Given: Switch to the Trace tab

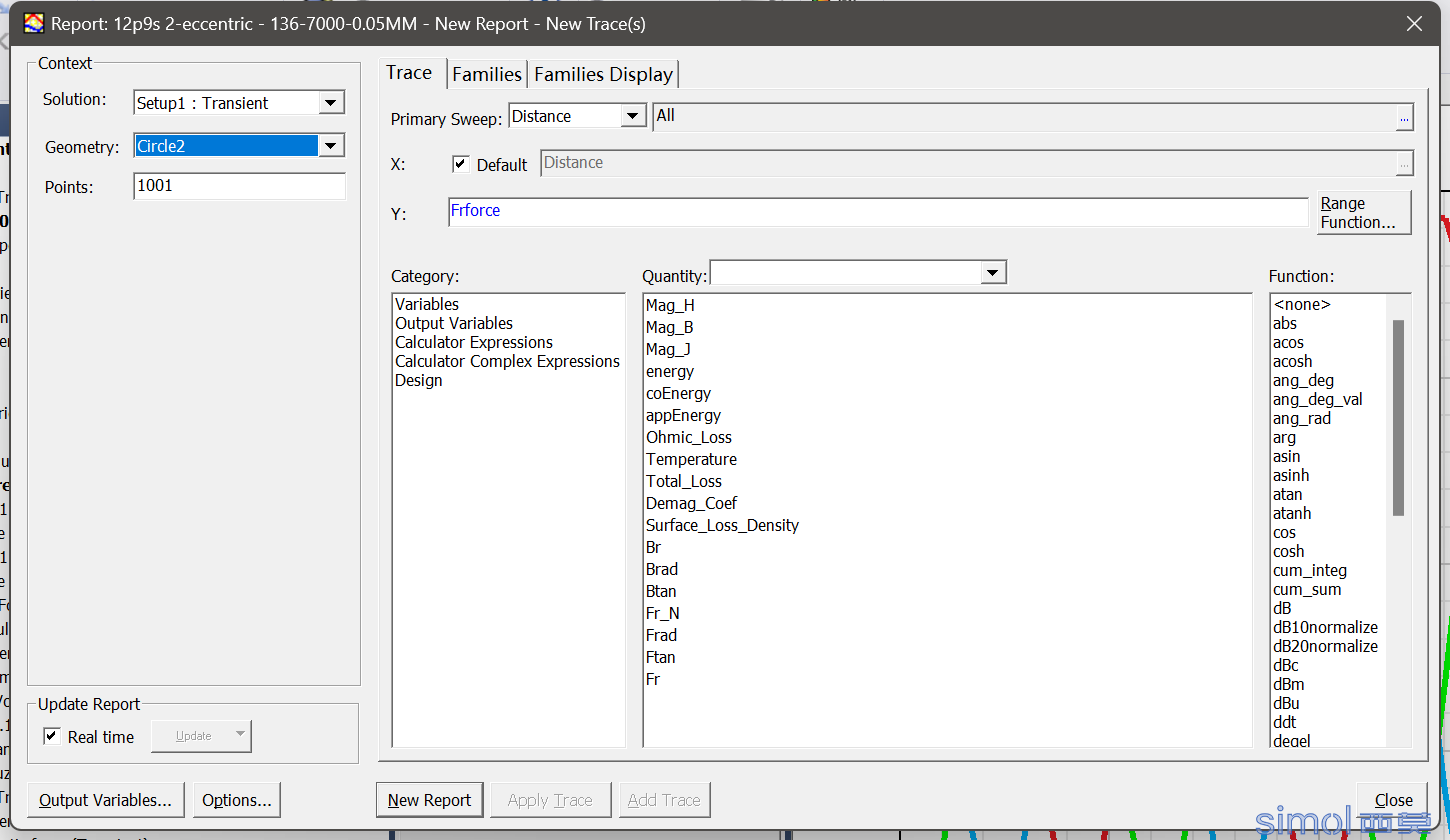Looking at the screenshot, I should point(409,73).
